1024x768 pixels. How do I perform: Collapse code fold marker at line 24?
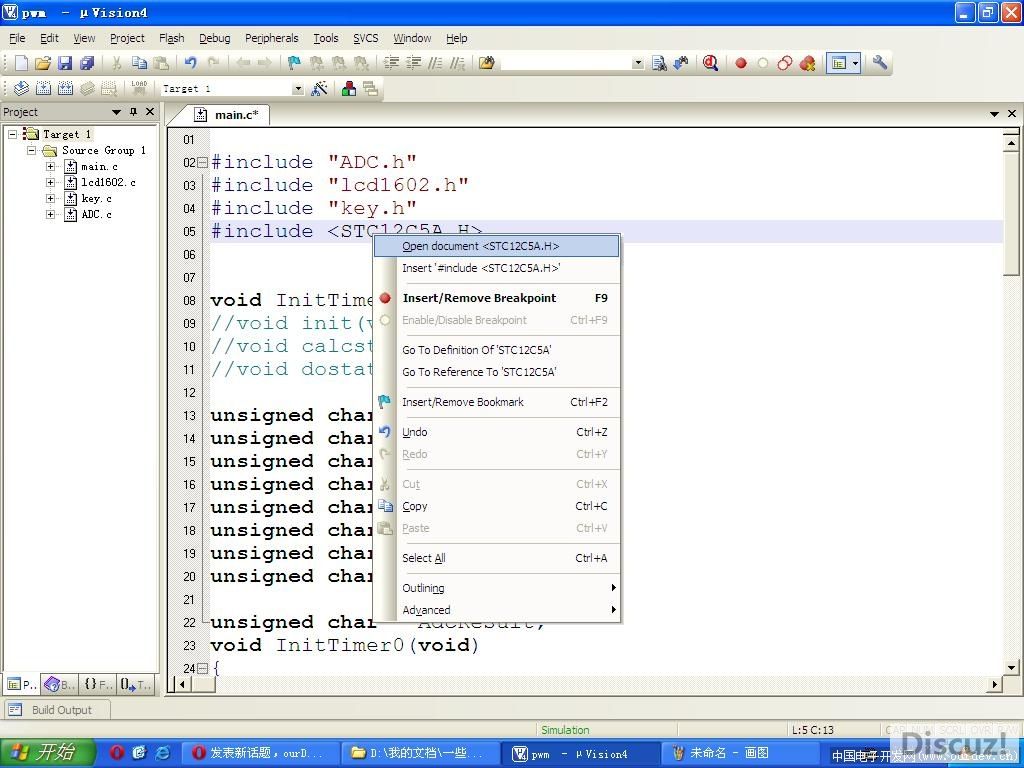[202, 668]
